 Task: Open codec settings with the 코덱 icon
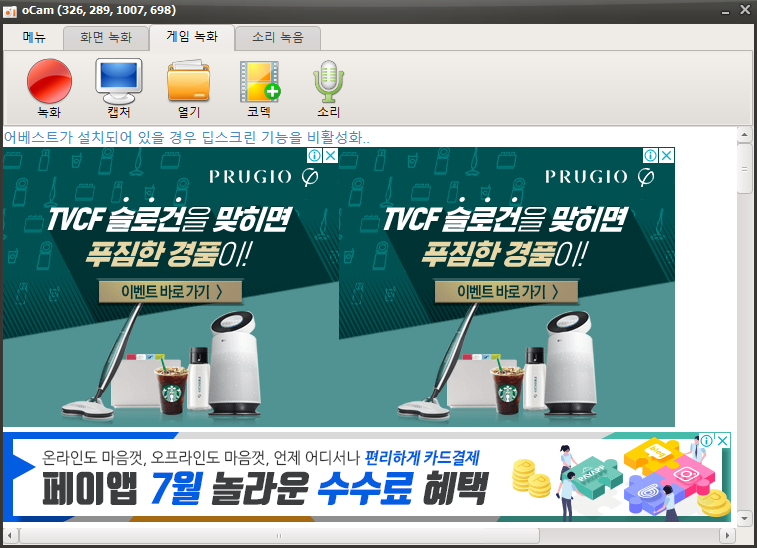[259, 88]
